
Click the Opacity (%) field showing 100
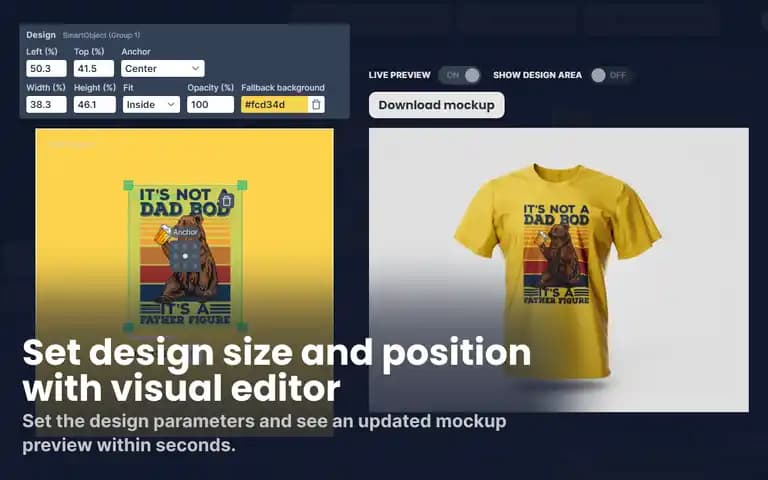click(x=210, y=104)
